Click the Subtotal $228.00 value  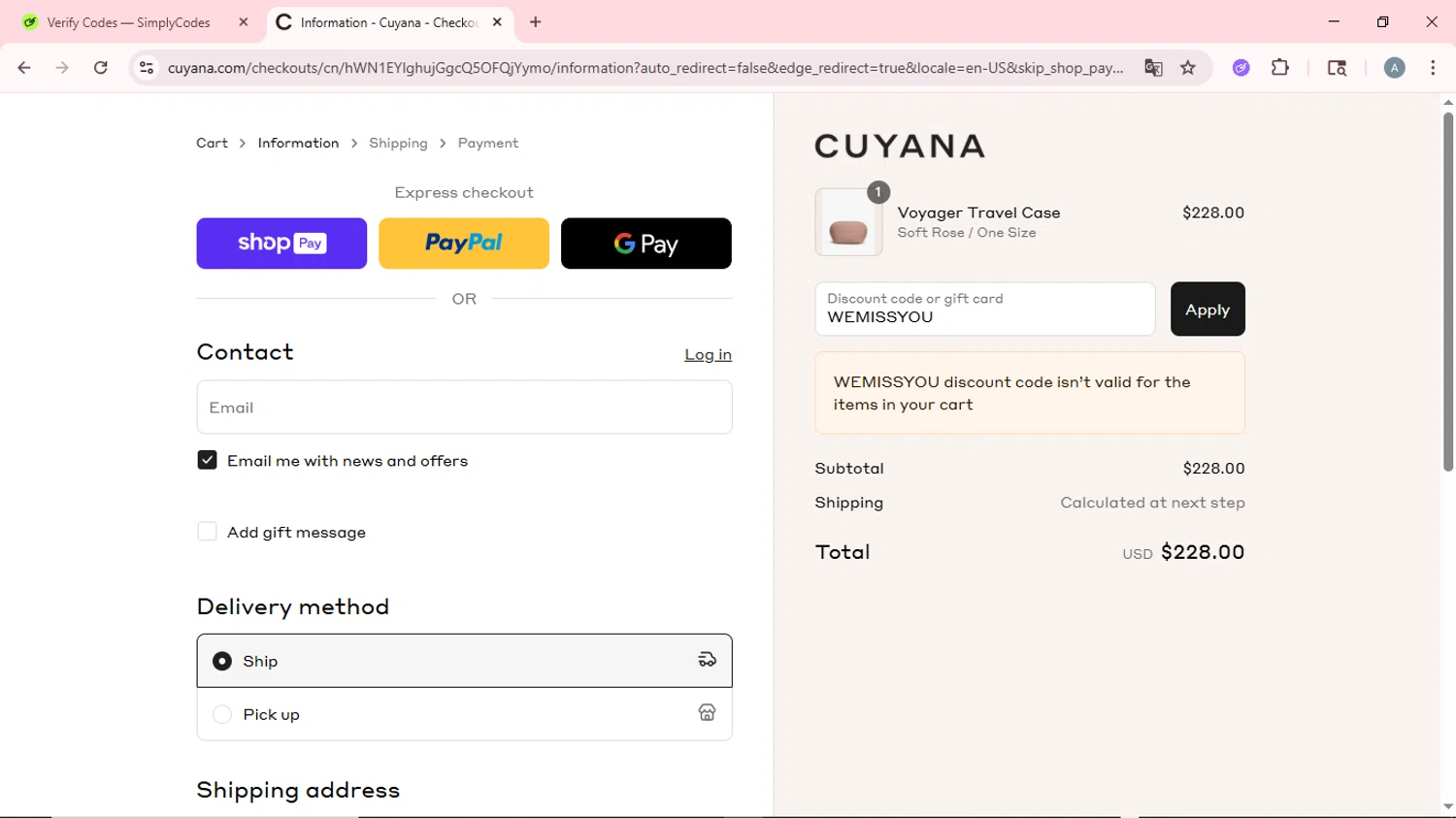(1213, 469)
